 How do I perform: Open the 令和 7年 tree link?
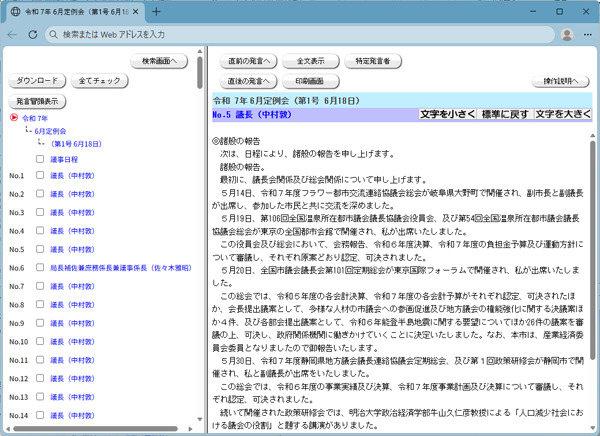(x=35, y=118)
